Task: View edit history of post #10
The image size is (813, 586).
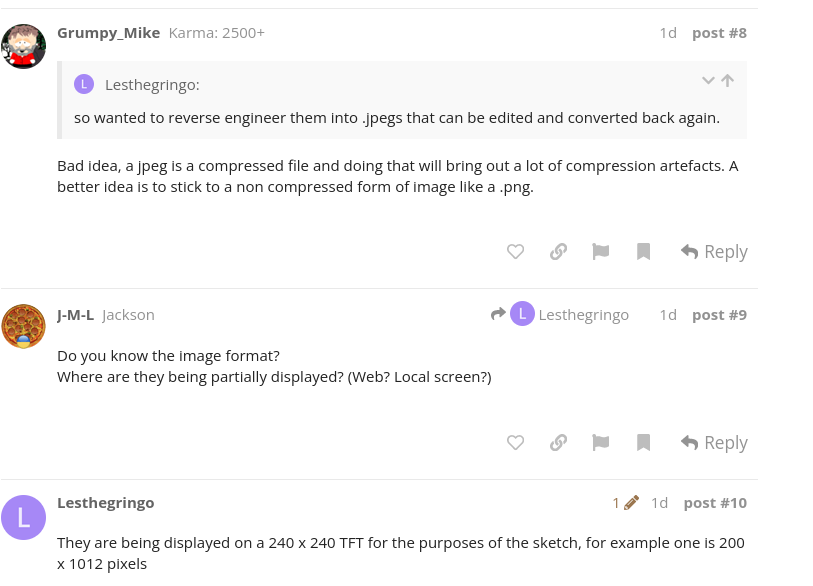Action: point(625,503)
